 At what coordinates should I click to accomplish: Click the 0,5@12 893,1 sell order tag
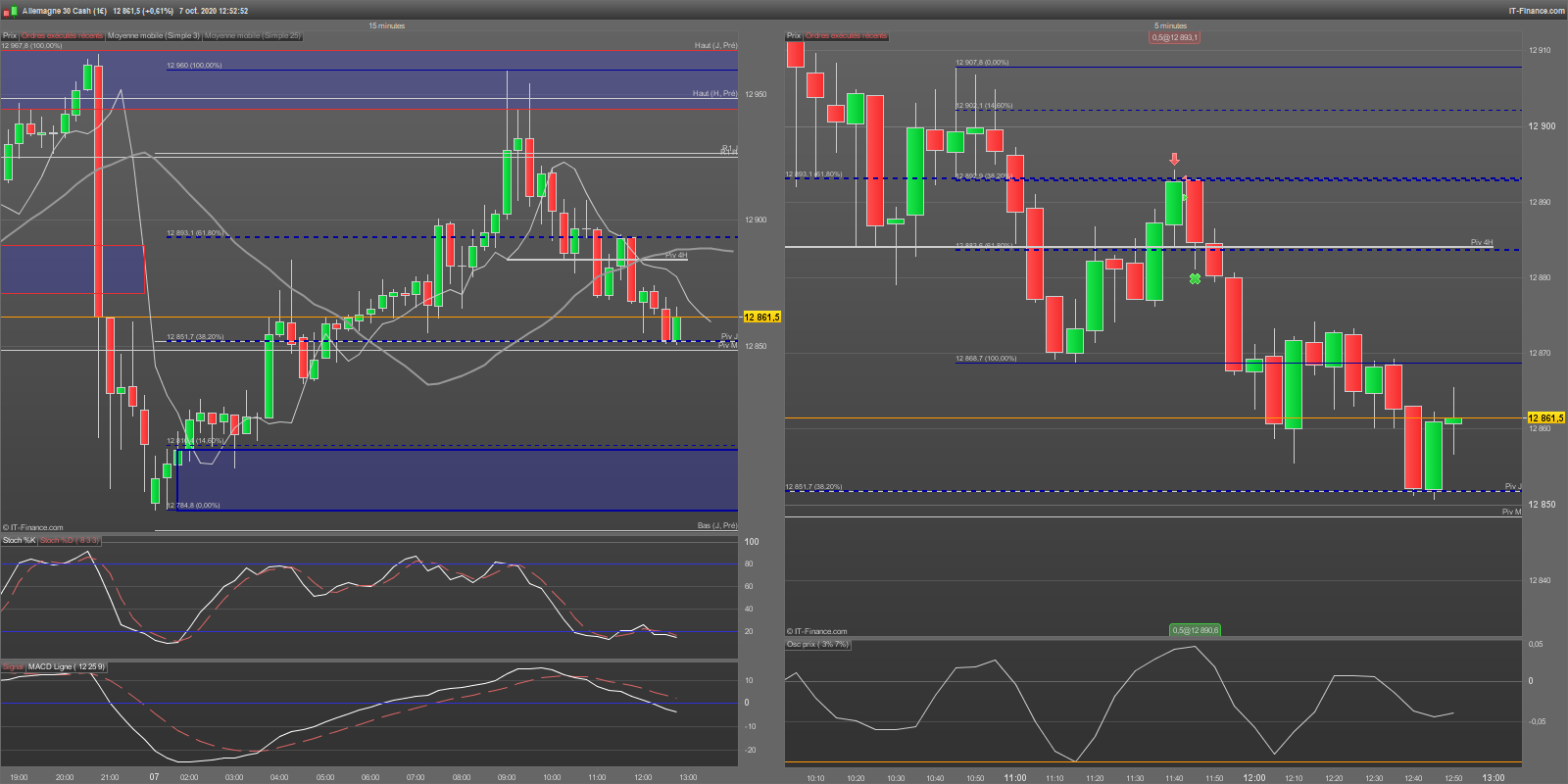1174,37
